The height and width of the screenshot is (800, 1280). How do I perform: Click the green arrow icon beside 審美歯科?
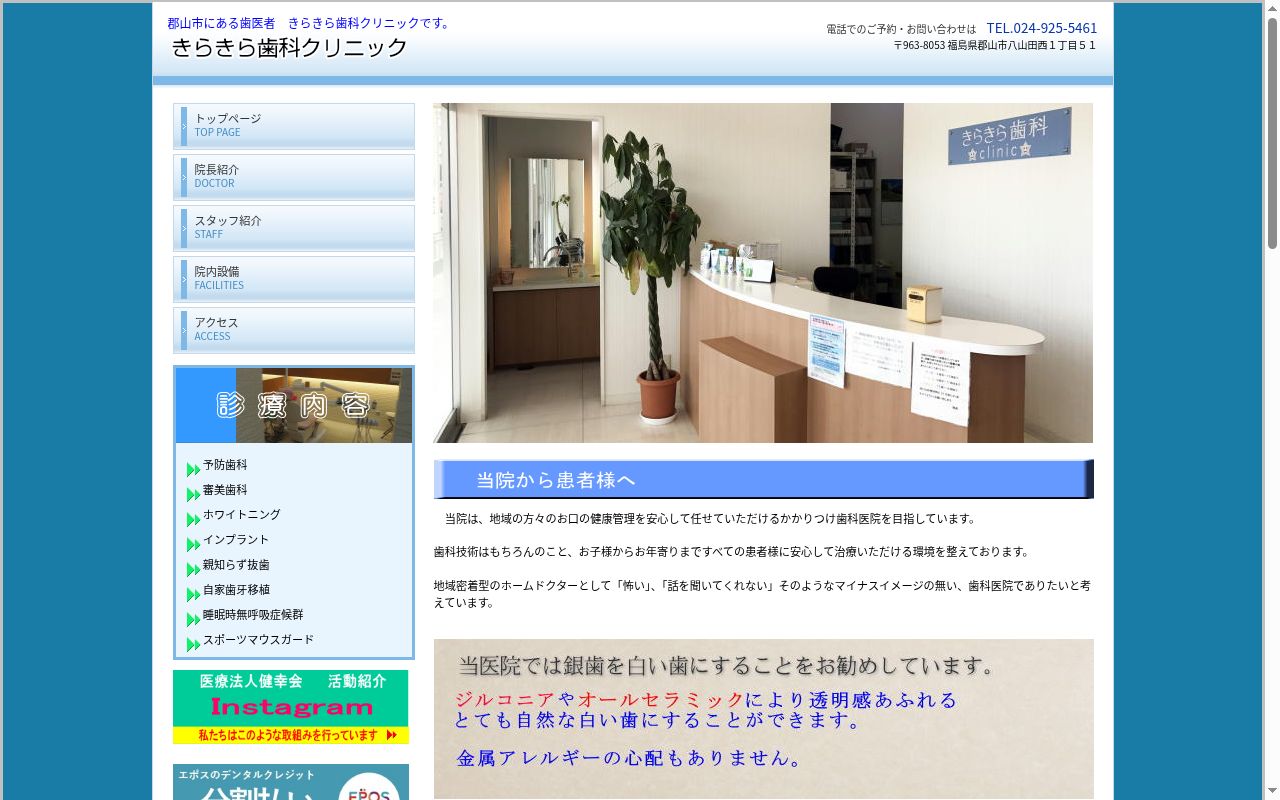coord(193,495)
